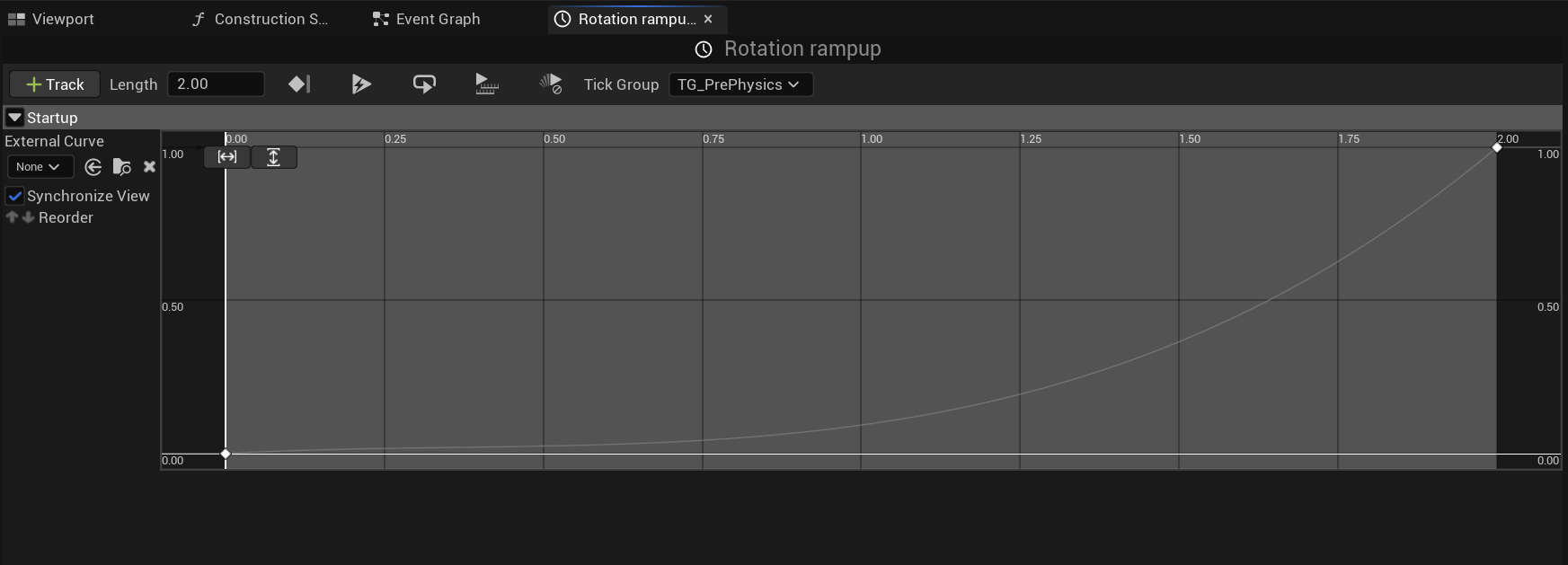
Task: Click the zoom-to-fit vertical icon
Action: click(273, 157)
